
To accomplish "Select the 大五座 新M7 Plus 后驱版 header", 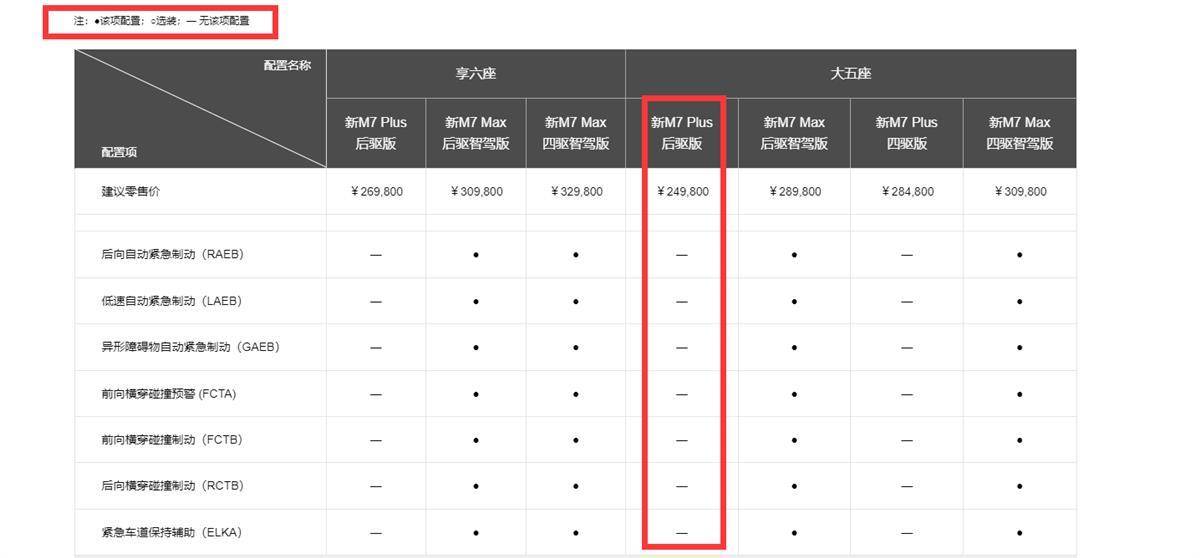I will [682, 133].
